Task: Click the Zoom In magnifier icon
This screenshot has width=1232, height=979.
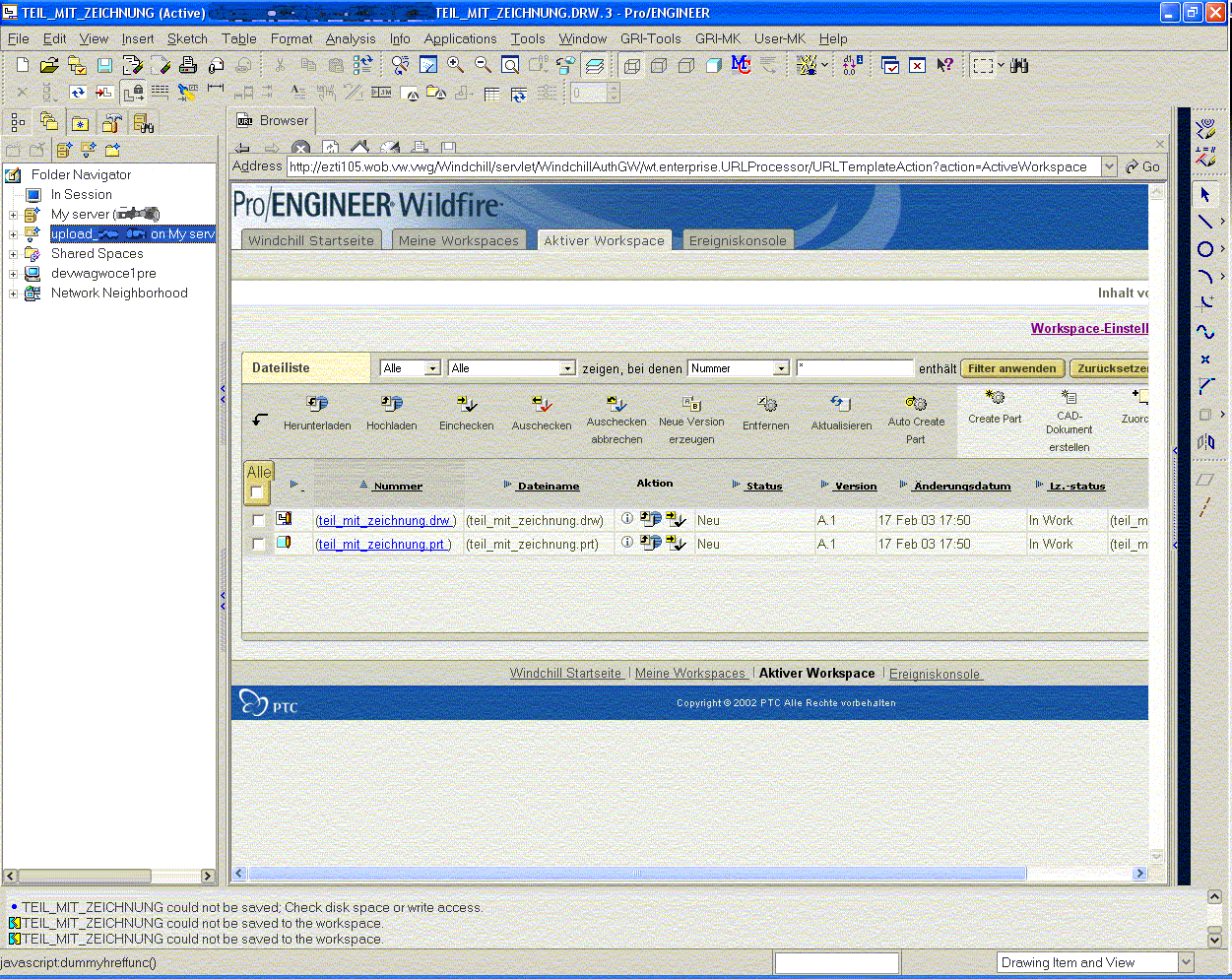Action: pos(455,65)
